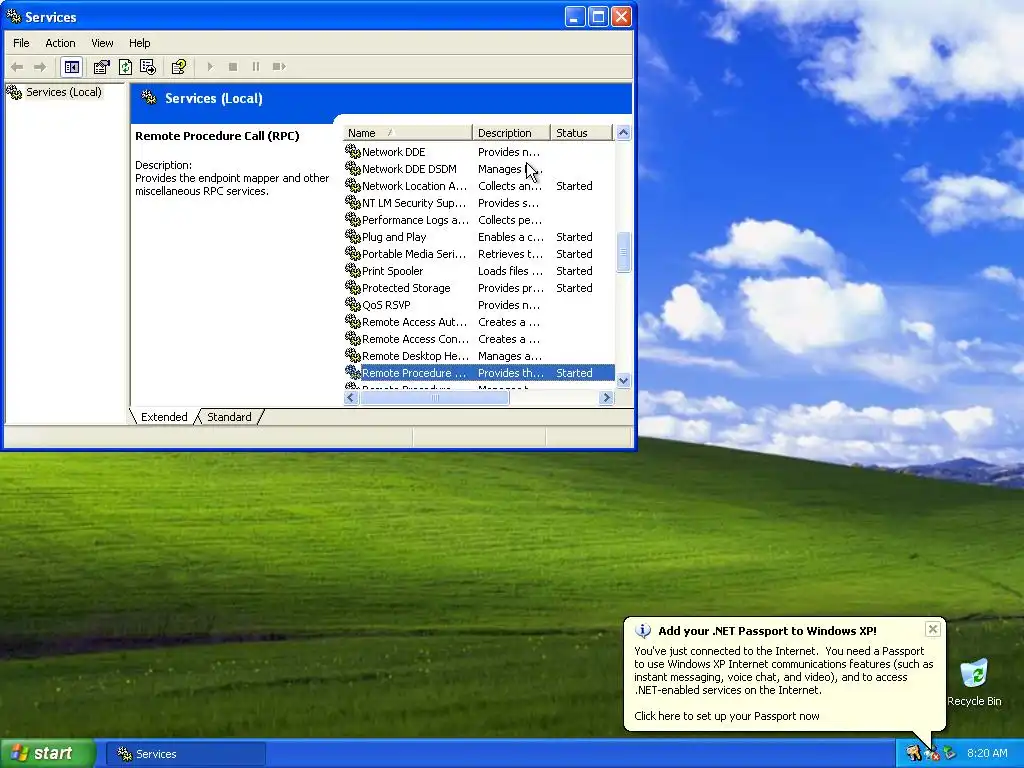Select Services (Local) in console tree
The height and width of the screenshot is (768, 1024).
pyautogui.click(x=64, y=92)
